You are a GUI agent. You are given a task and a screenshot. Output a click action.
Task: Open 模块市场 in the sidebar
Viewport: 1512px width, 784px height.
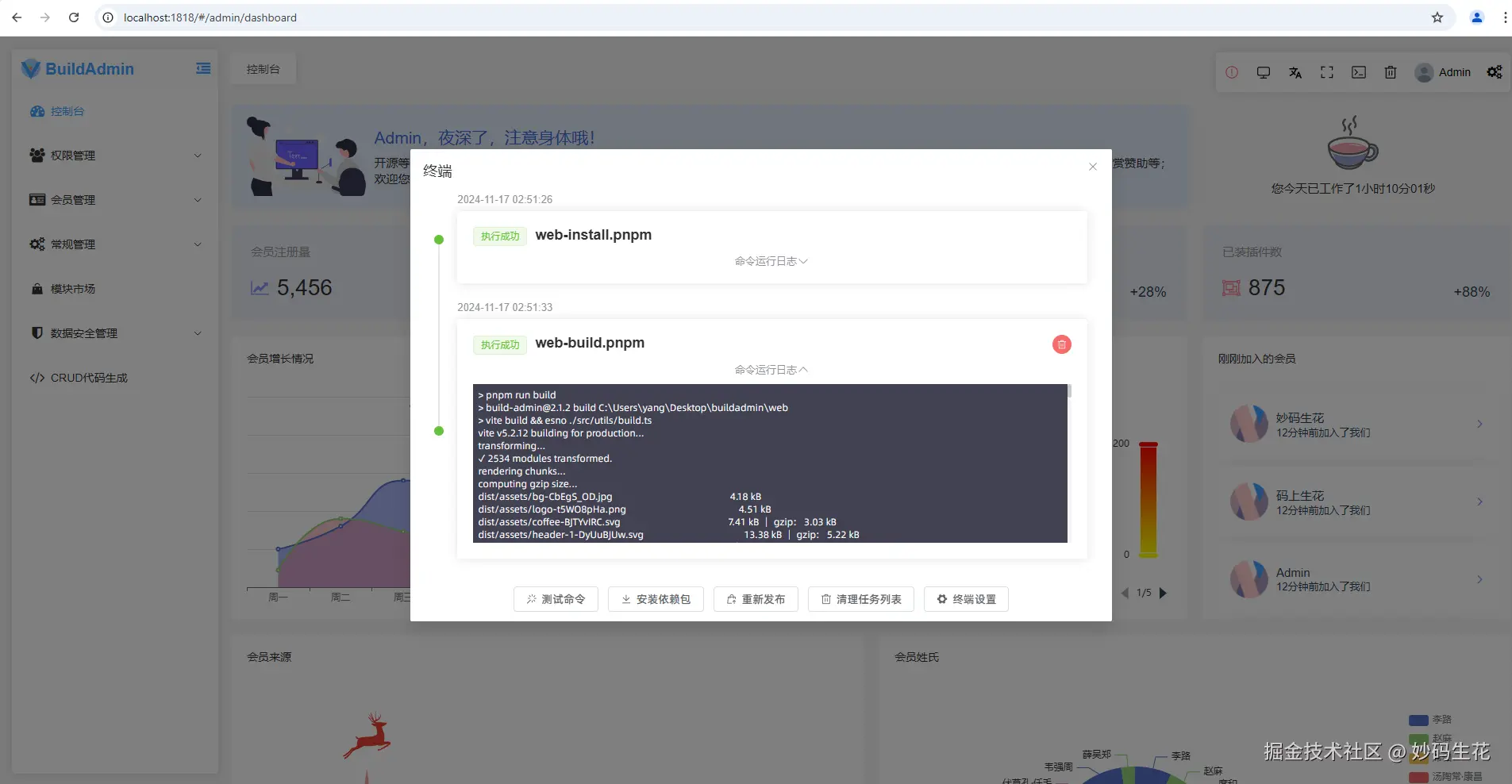point(115,289)
